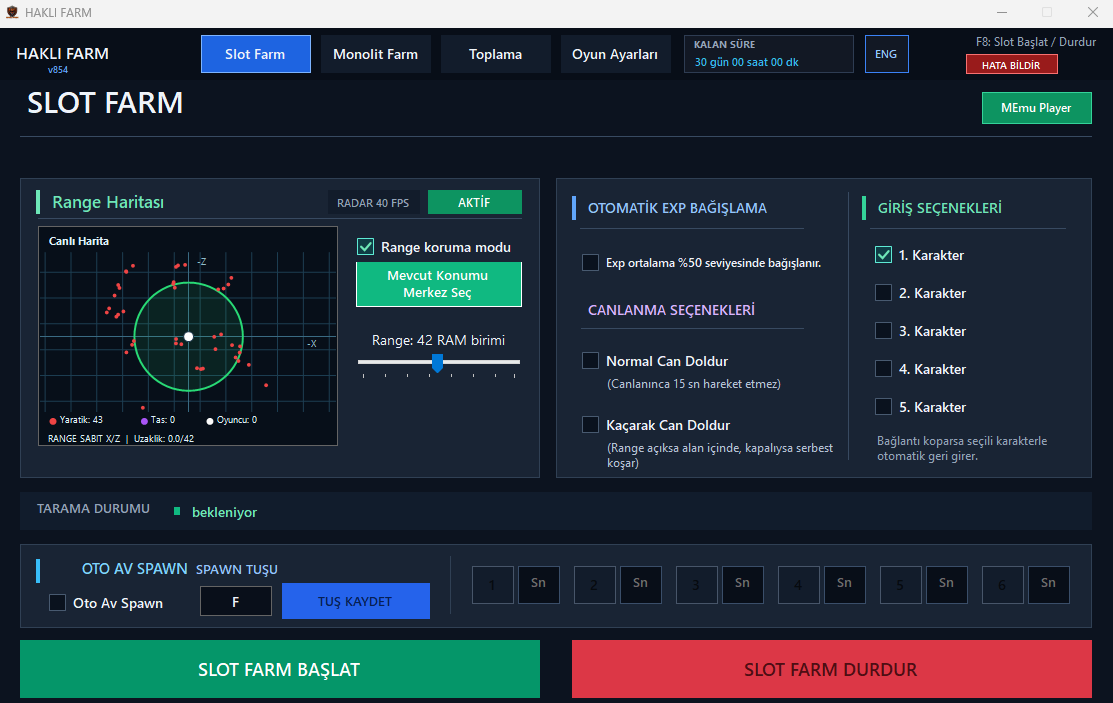This screenshot has width=1113, height=703.
Task: Open the Monolit Farm tab
Action: (x=375, y=54)
